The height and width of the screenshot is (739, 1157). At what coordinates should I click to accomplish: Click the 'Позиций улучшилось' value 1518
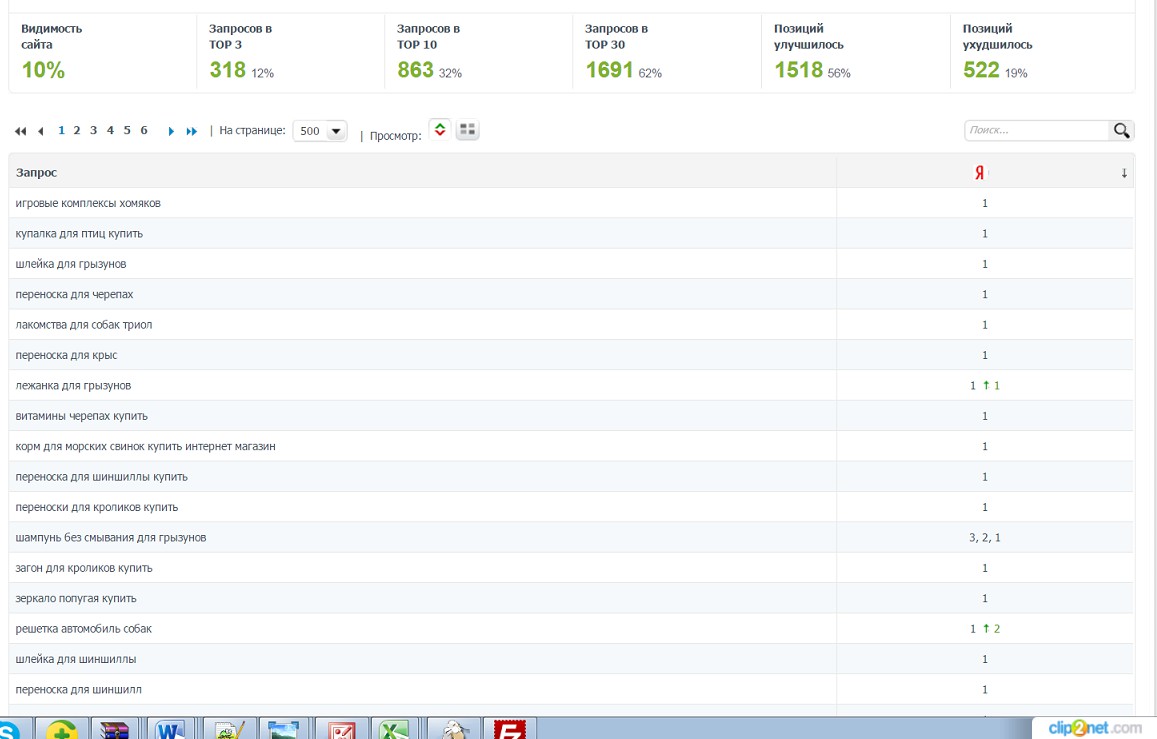pyautogui.click(x=798, y=70)
